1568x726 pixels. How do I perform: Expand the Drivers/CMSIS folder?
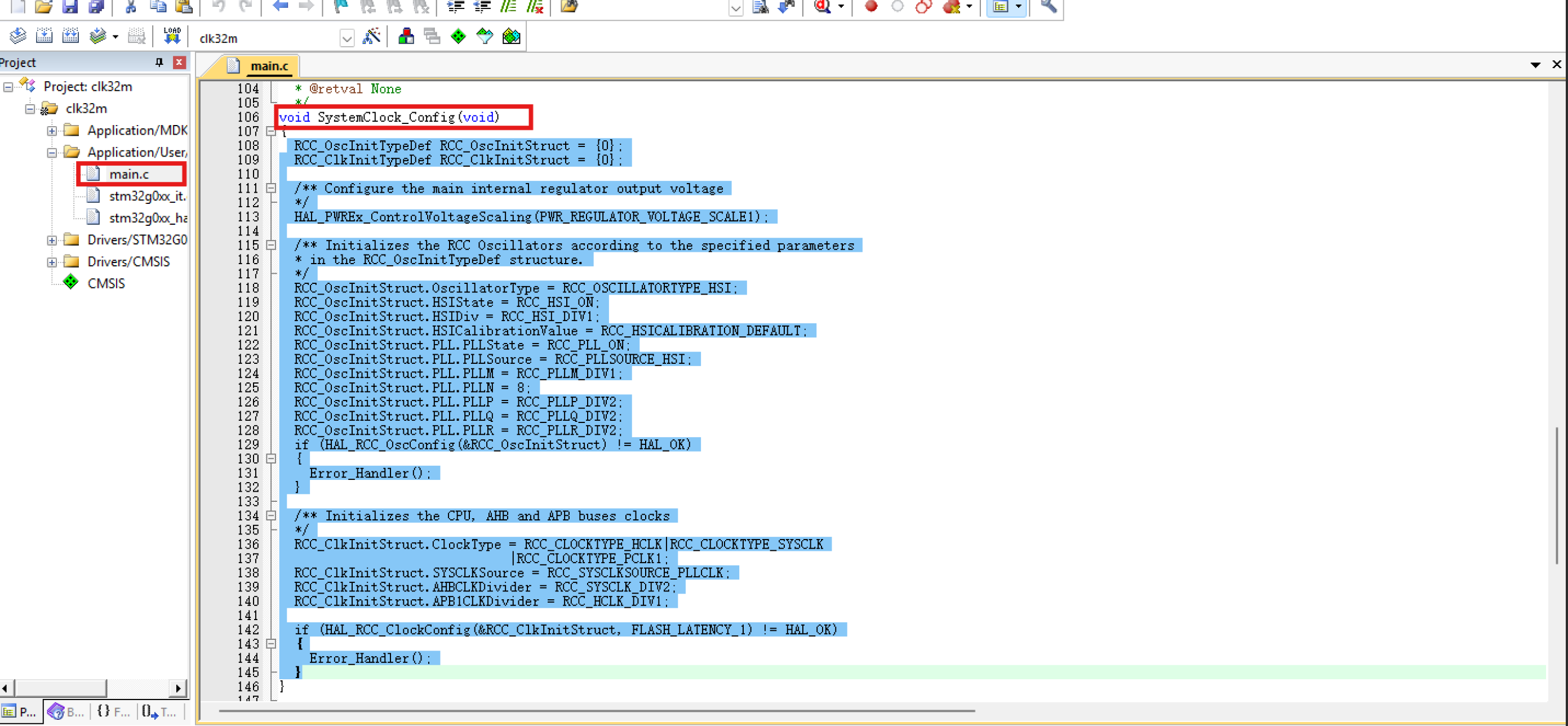tap(52, 262)
